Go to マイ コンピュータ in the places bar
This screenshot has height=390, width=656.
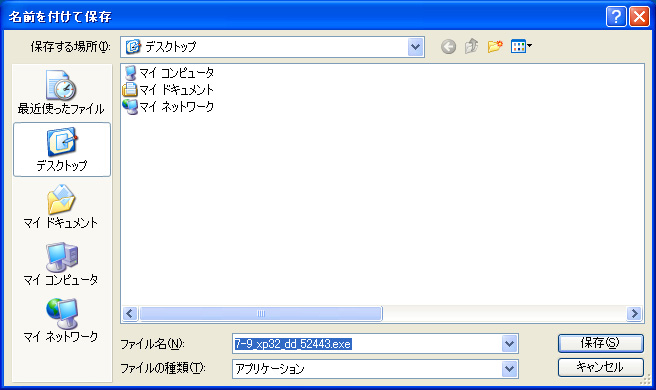click(x=62, y=264)
